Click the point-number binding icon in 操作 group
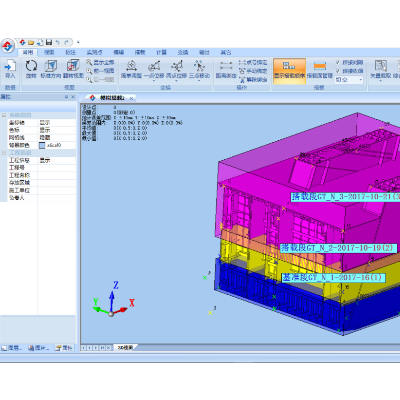This screenshot has height=400, width=400. pyautogui.click(x=242, y=62)
